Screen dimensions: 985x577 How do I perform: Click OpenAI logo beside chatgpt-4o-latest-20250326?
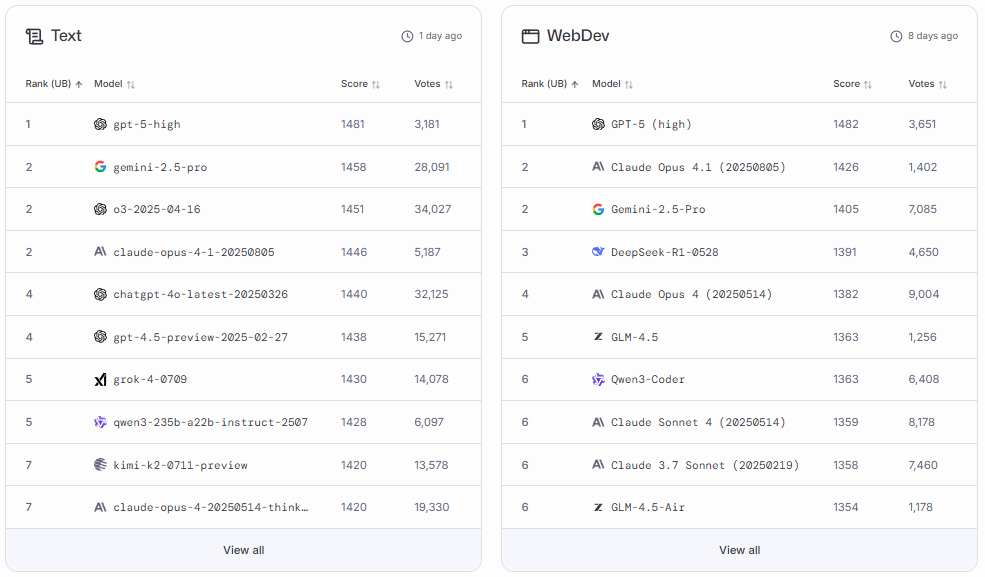101,294
